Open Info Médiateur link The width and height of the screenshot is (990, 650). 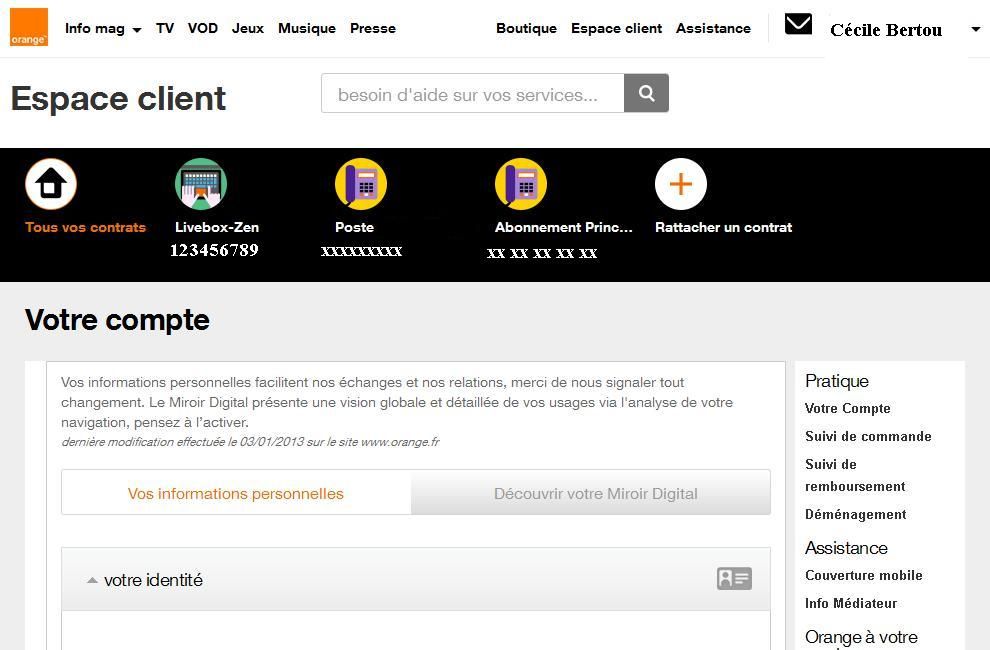click(851, 603)
